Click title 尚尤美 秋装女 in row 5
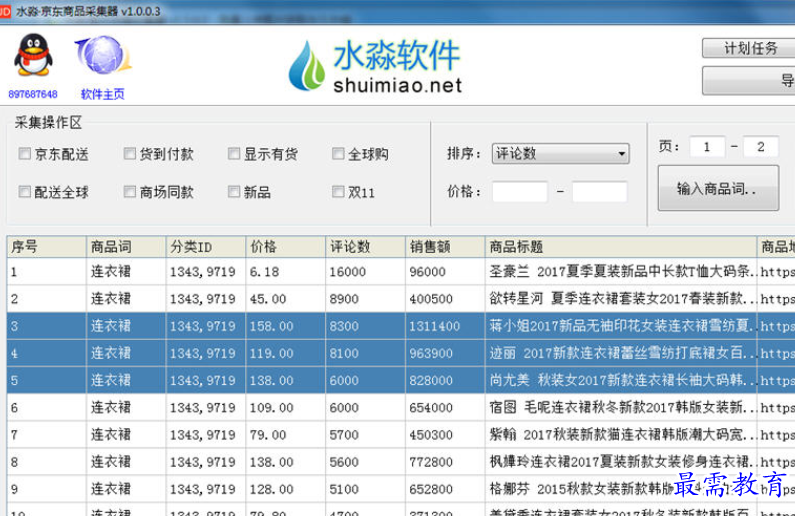Image resolution: width=795 pixels, height=516 pixels. 621,380
